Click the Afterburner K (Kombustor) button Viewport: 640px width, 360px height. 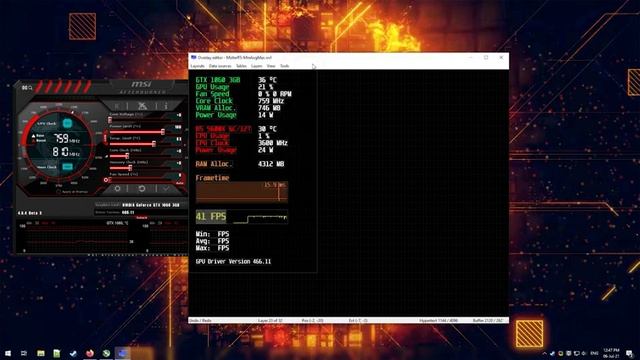click(118, 106)
